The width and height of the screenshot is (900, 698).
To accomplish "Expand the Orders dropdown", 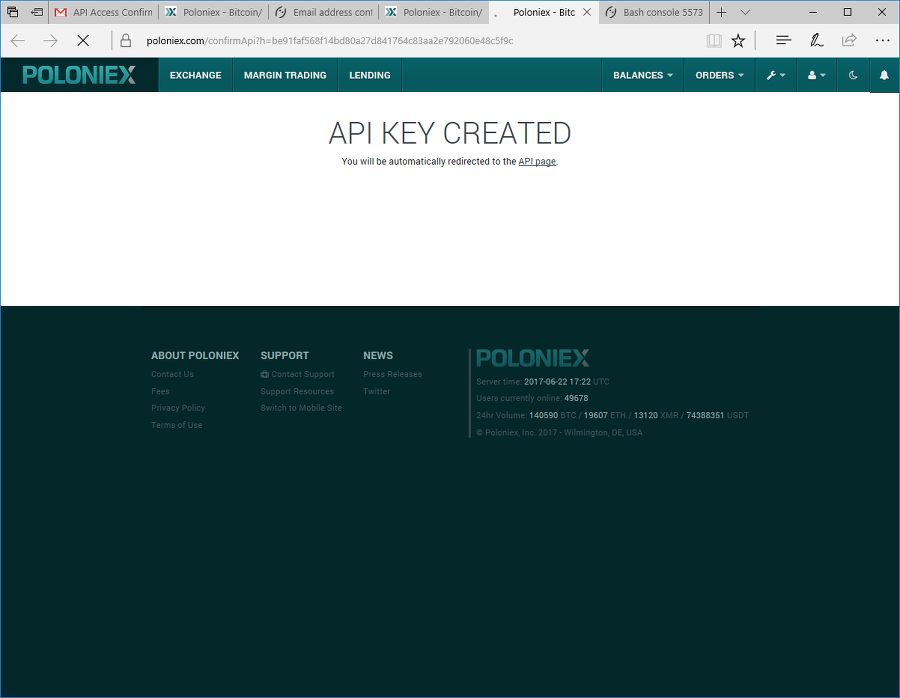I will pos(720,75).
